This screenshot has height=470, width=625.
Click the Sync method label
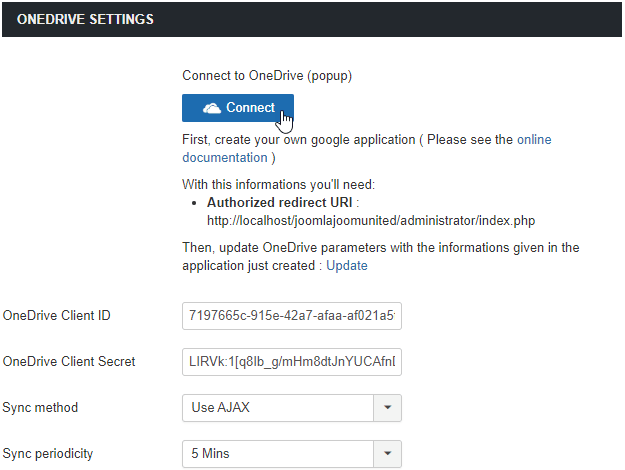[40, 407]
